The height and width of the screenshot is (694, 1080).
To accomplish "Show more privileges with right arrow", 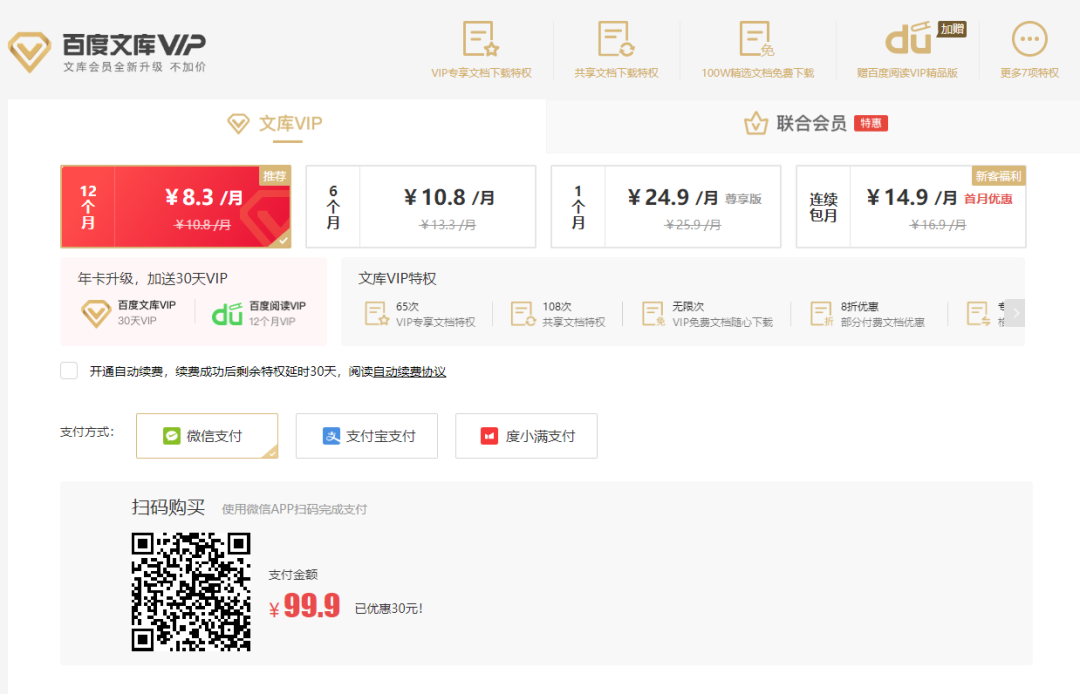I will point(1015,313).
